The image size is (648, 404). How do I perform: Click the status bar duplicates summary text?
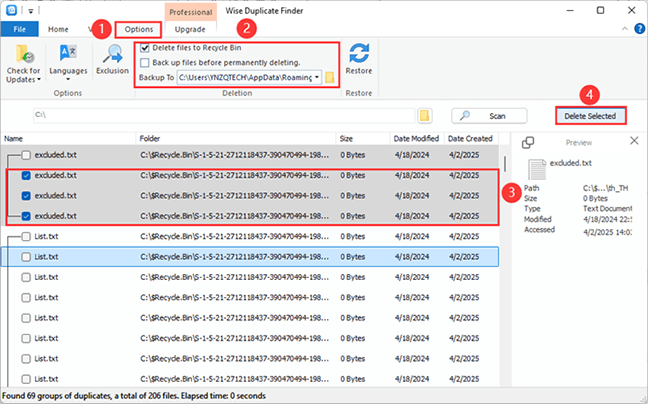(134, 396)
